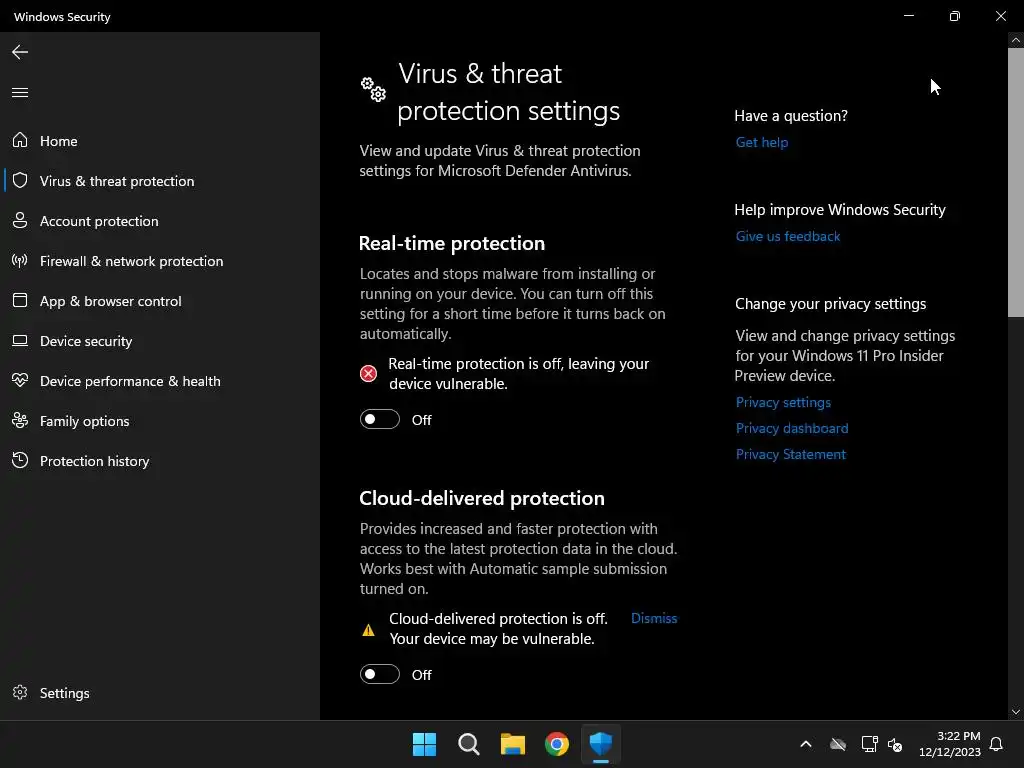
Task: Click the Account protection person icon
Action: tap(20, 221)
